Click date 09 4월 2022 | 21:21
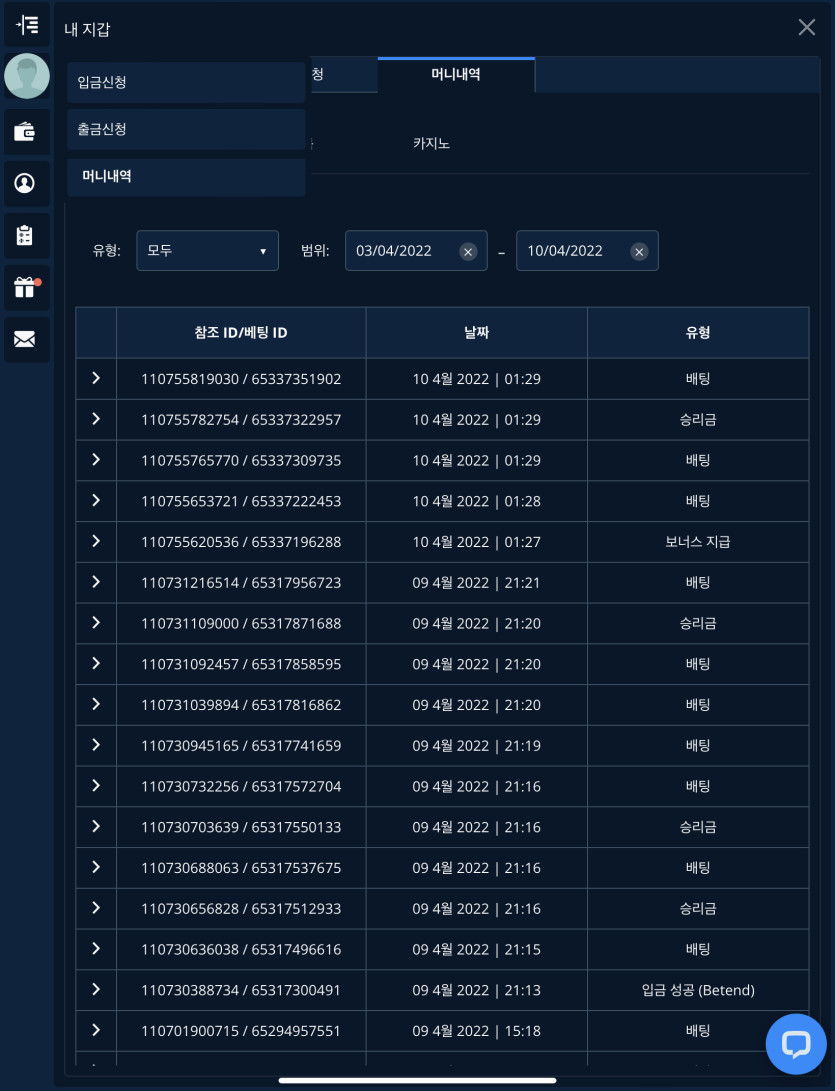Image resolution: width=835 pixels, height=1091 pixels. click(477, 583)
